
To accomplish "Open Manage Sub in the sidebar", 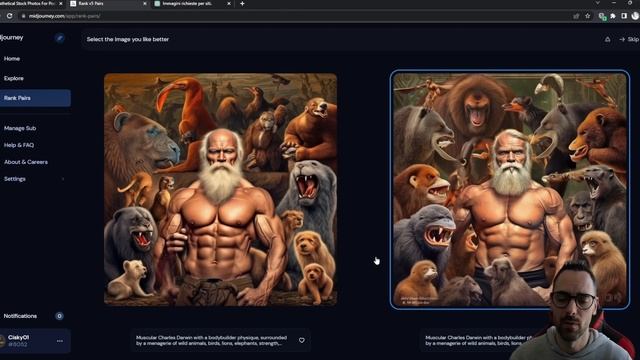I will 20,128.
